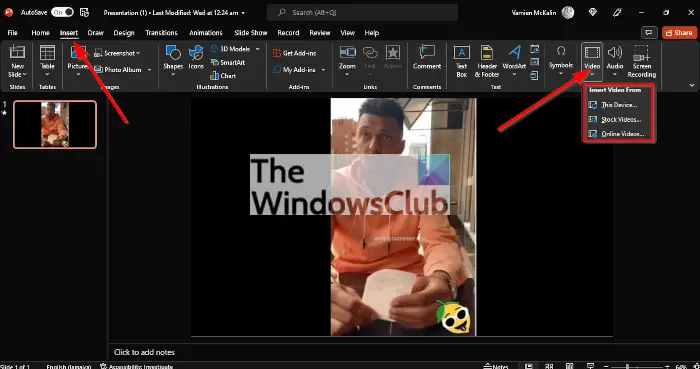Viewport: 700px width, 369px height.
Task: Click the pen coming-soon features icon
Action: tap(617, 12)
